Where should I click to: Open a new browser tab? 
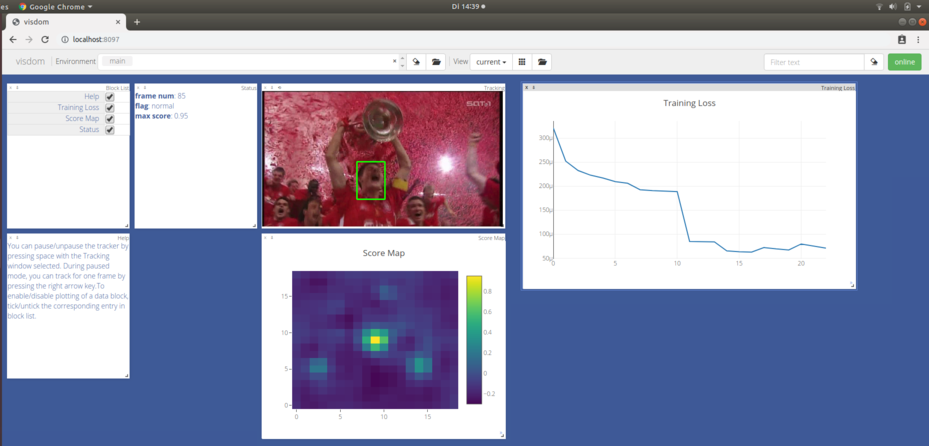click(137, 22)
